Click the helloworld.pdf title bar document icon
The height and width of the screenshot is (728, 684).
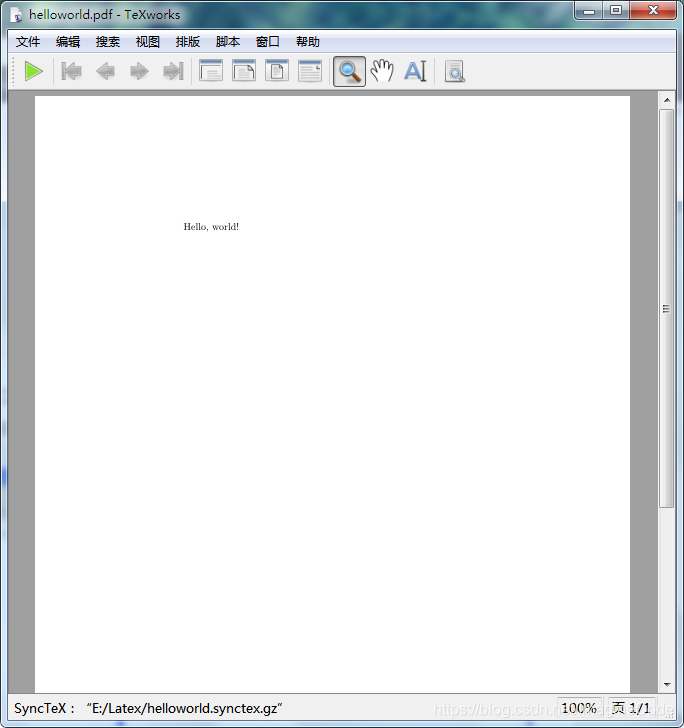[x=17, y=15]
